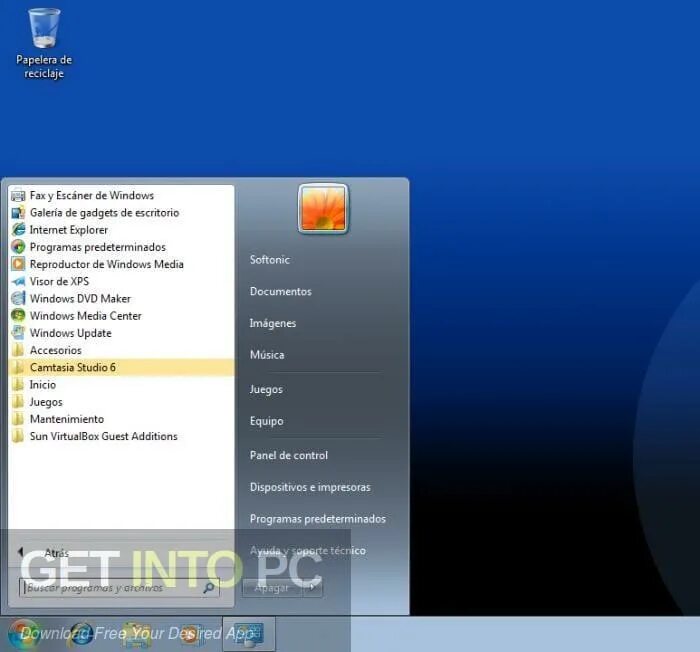This screenshot has width=700, height=652.
Task: Open Programas predeterminados in the right pane
Action: click(x=317, y=519)
